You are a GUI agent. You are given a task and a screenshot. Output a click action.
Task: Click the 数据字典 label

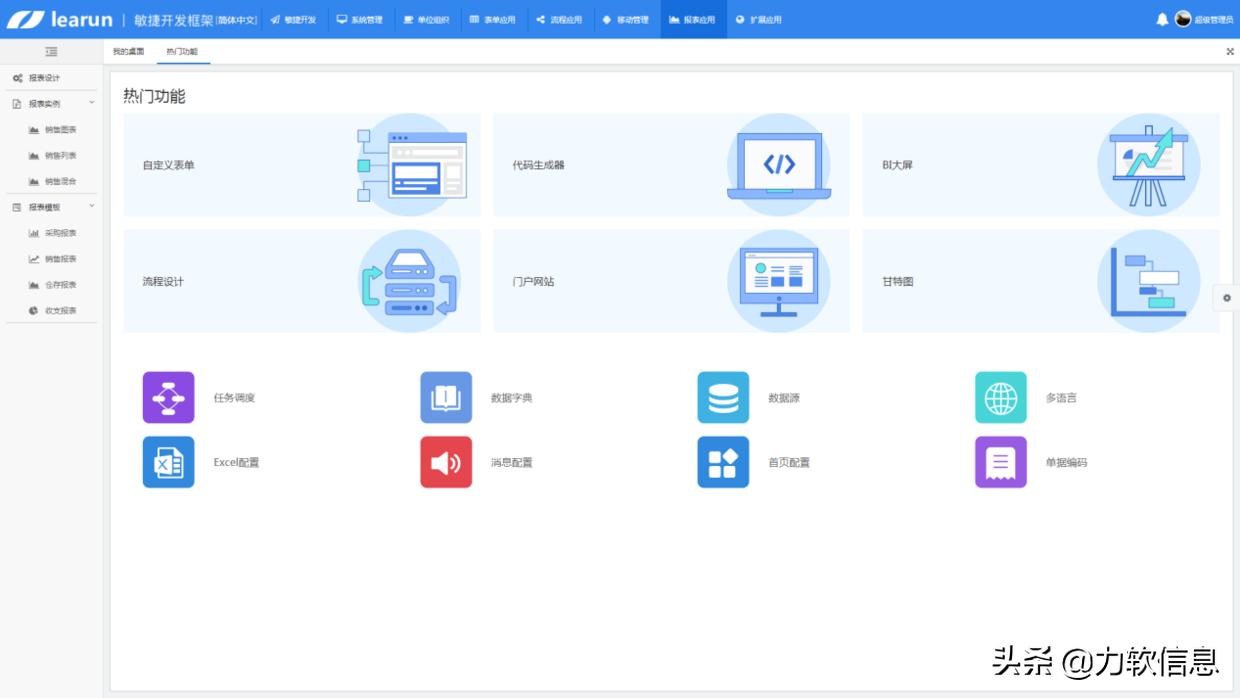[512, 398]
